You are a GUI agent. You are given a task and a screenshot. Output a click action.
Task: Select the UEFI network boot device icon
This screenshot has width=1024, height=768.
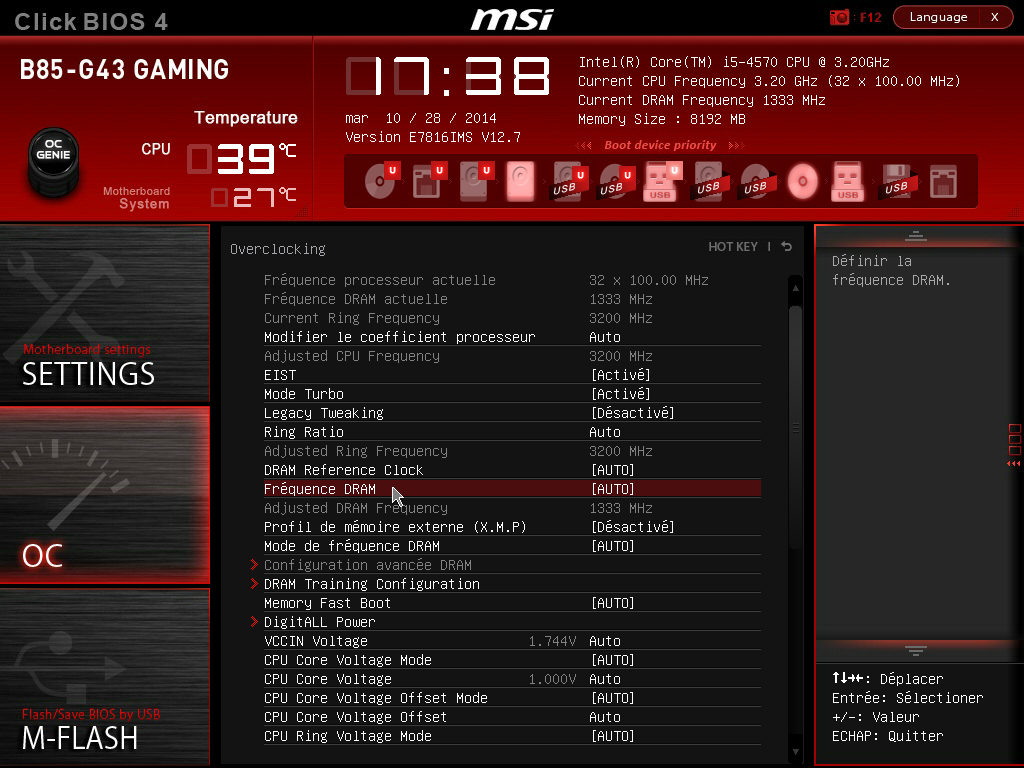coord(428,181)
